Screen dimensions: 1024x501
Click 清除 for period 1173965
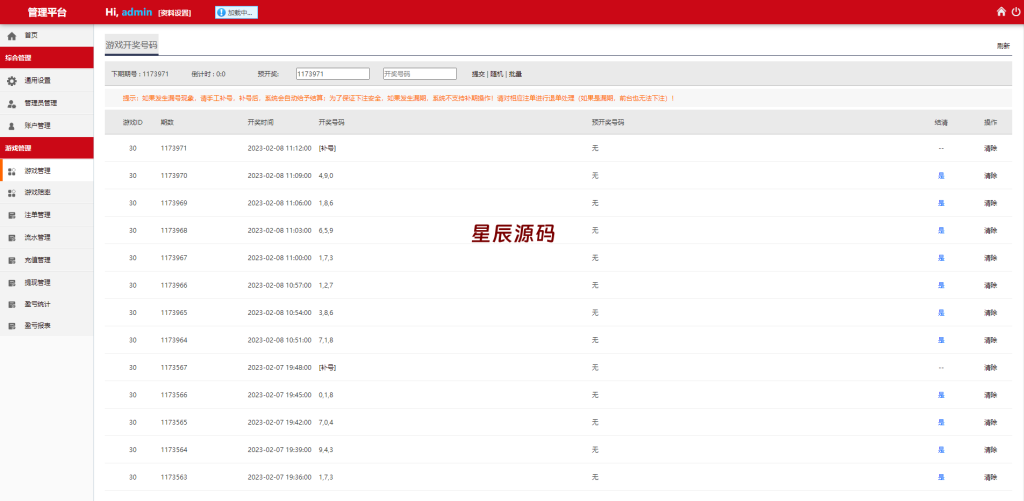[x=991, y=313]
